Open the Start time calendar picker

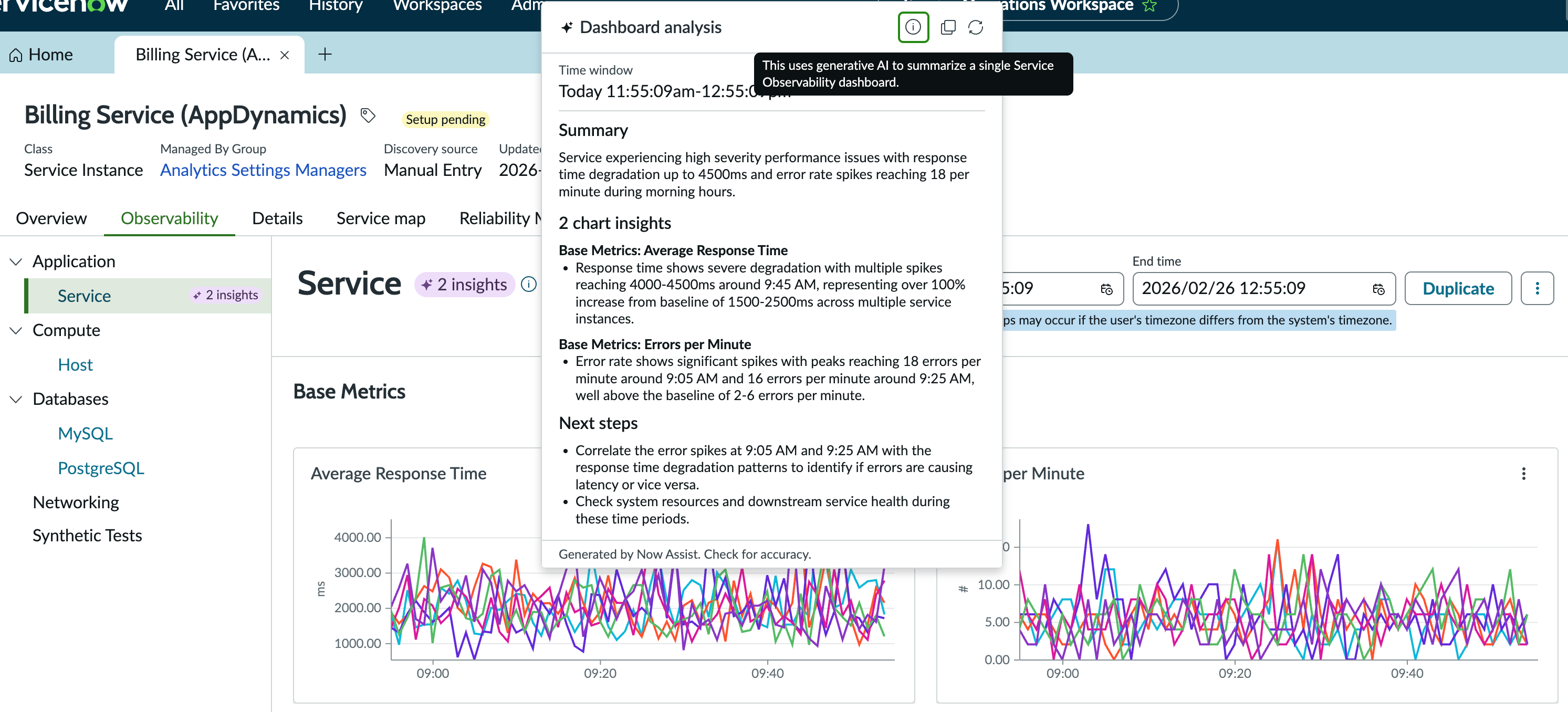point(1106,289)
